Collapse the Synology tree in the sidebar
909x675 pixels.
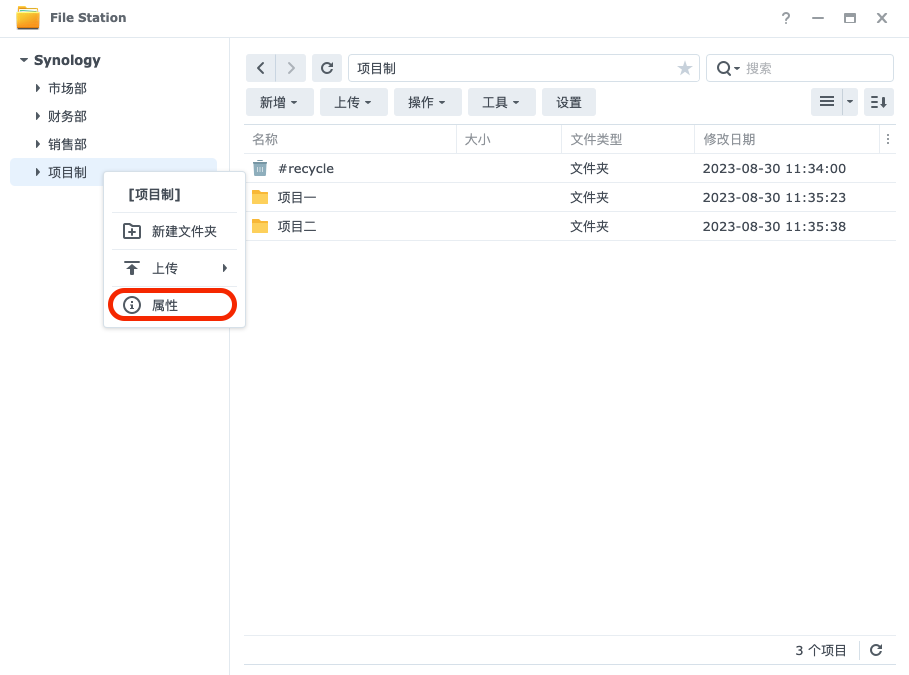point(23,60)
